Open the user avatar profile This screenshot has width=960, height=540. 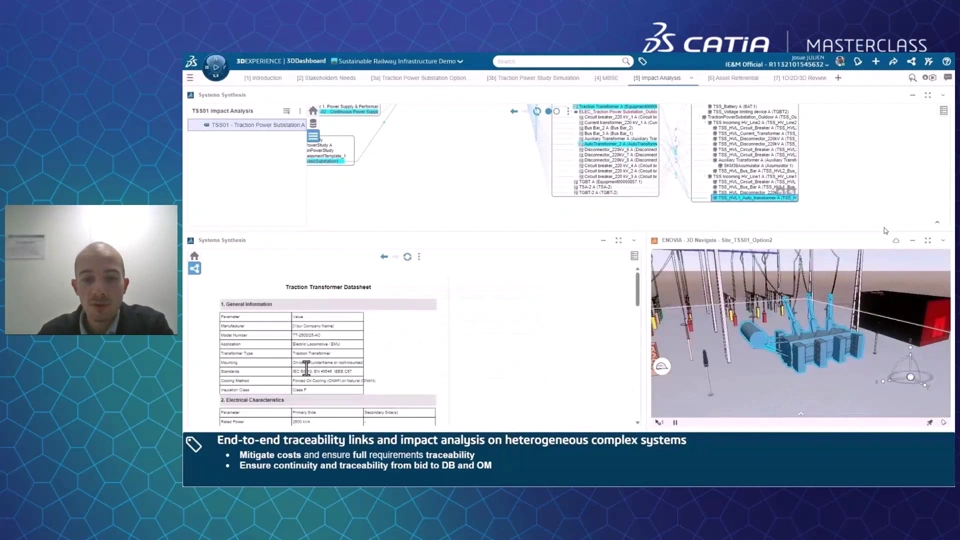click(x=840, y=61)
